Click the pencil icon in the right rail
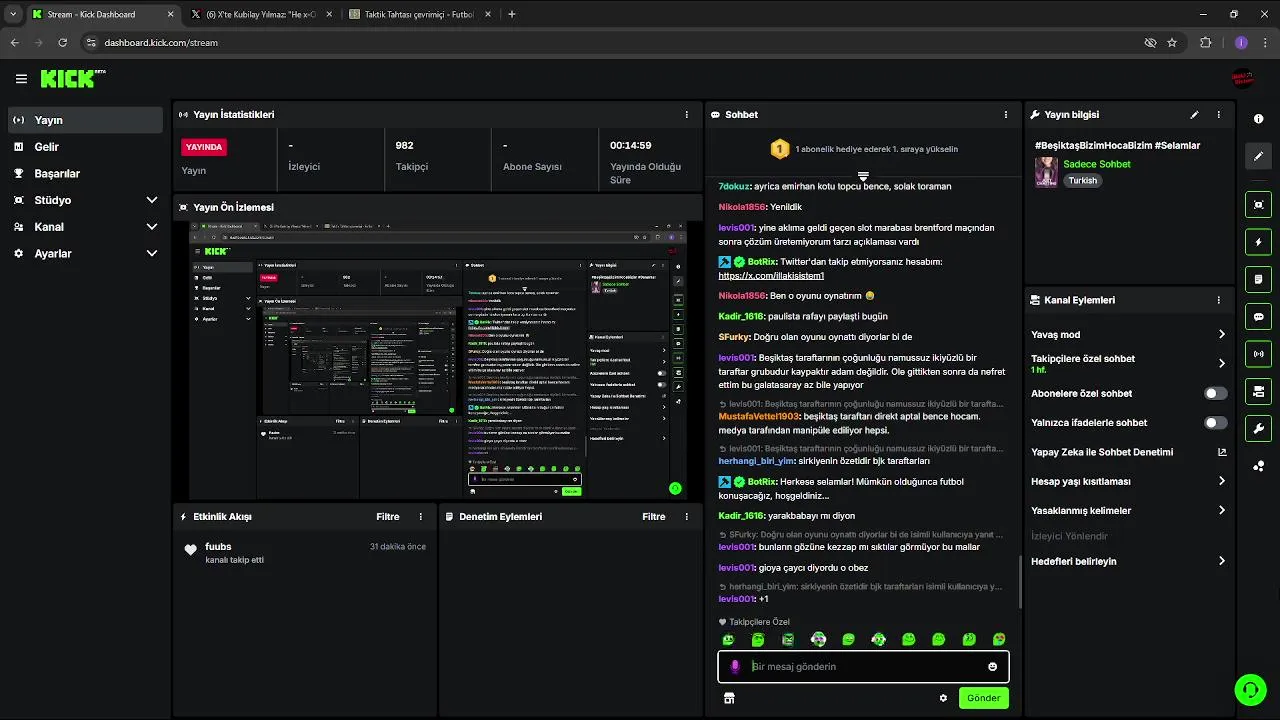Image resolution: width=1280 pixels, height=720 pixels. click(1258, 156)
